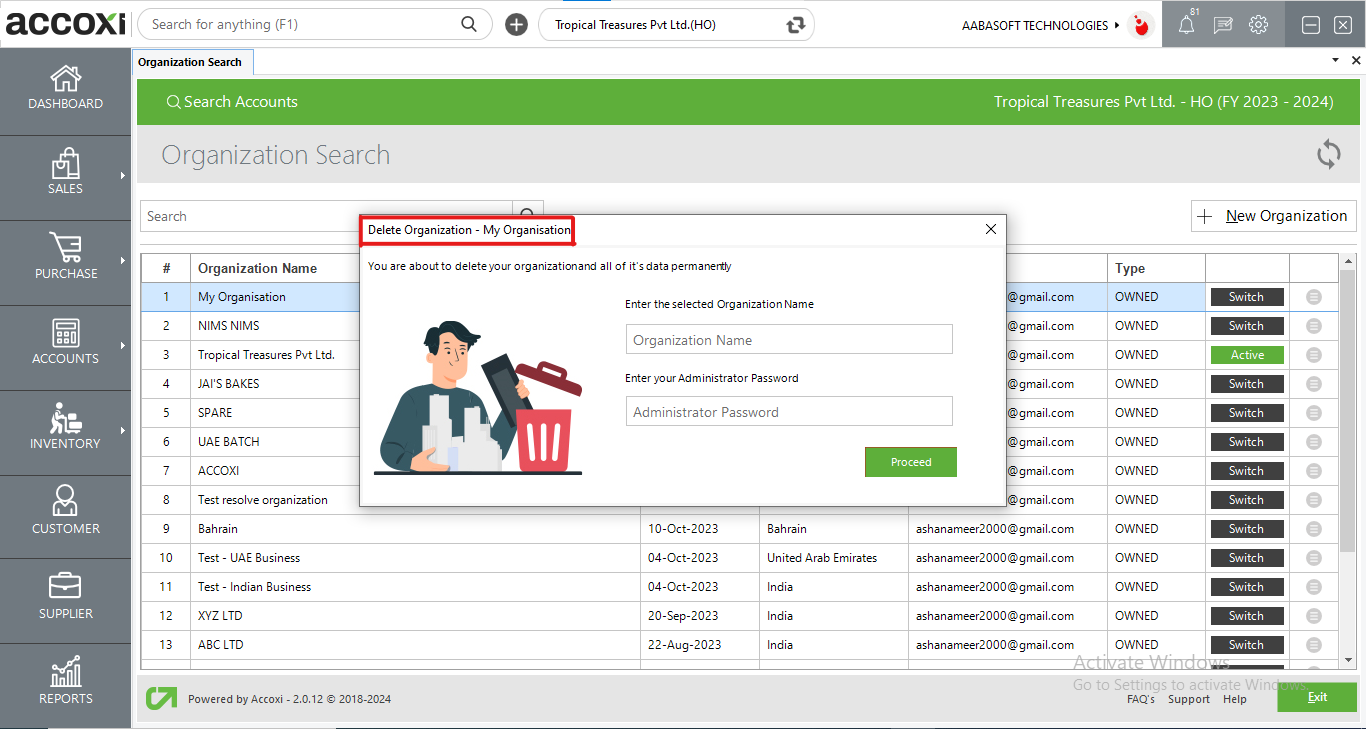
Task: Open the Purchase cart module
Action: point(65,248)
